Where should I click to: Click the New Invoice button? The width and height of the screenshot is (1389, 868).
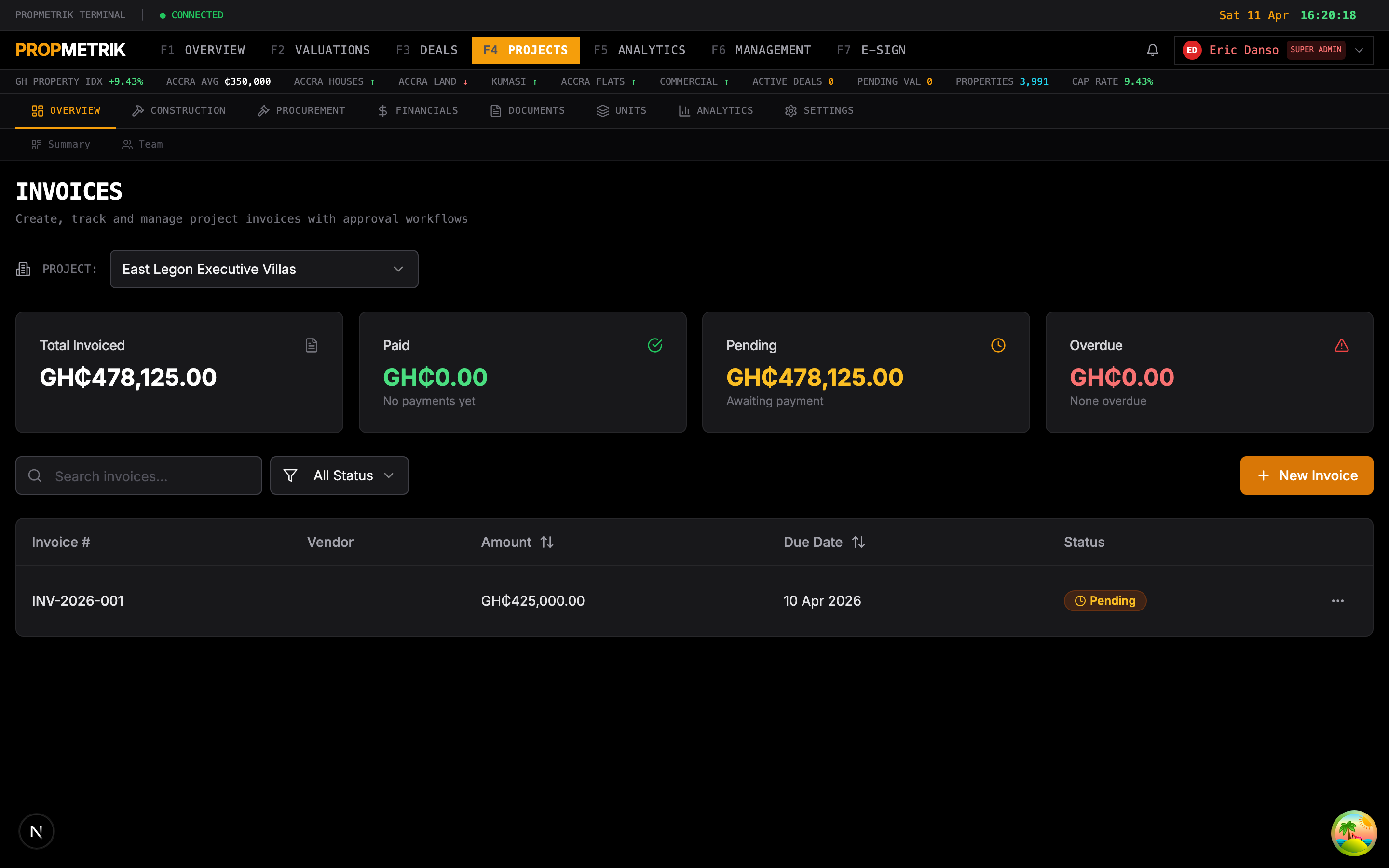(x=1307, y=475)
